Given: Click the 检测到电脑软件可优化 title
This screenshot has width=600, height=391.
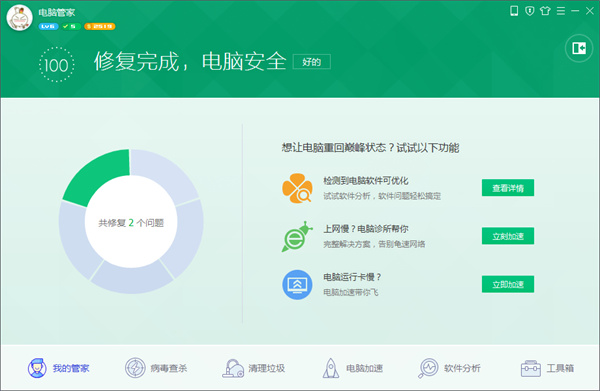Looking at the screenshot, I should 366,181.
